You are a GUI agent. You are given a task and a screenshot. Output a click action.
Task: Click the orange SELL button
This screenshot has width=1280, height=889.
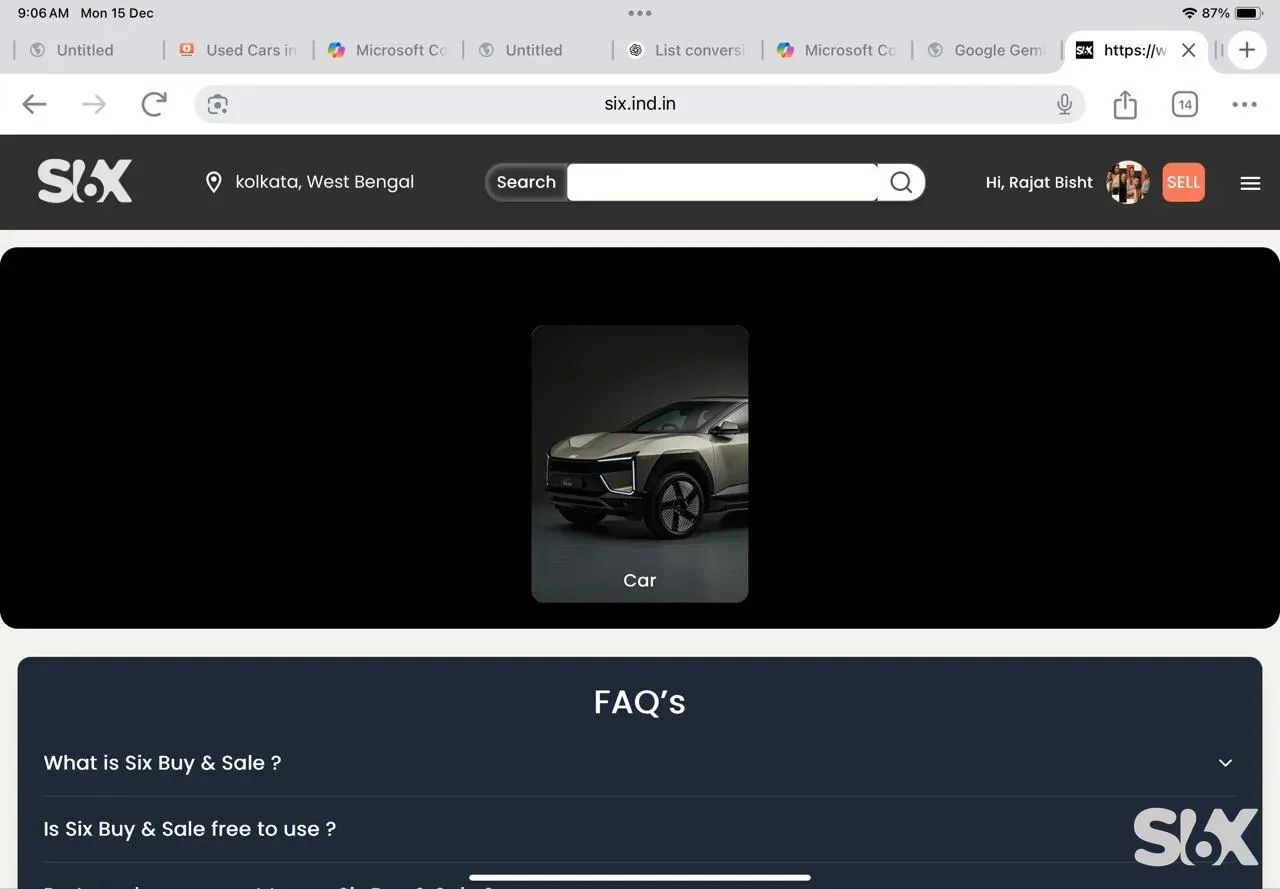pos(1183,182)
